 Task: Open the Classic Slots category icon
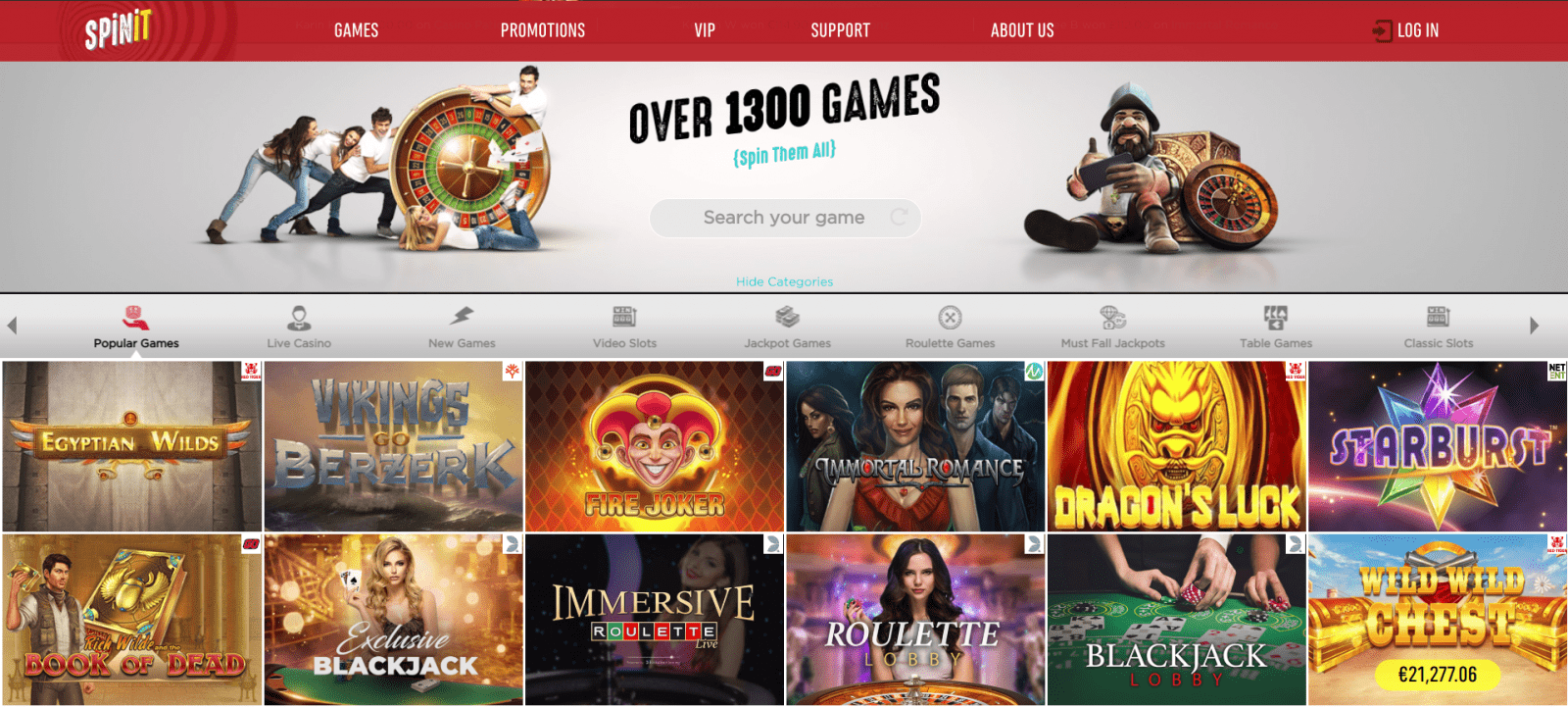[1438, 316]
